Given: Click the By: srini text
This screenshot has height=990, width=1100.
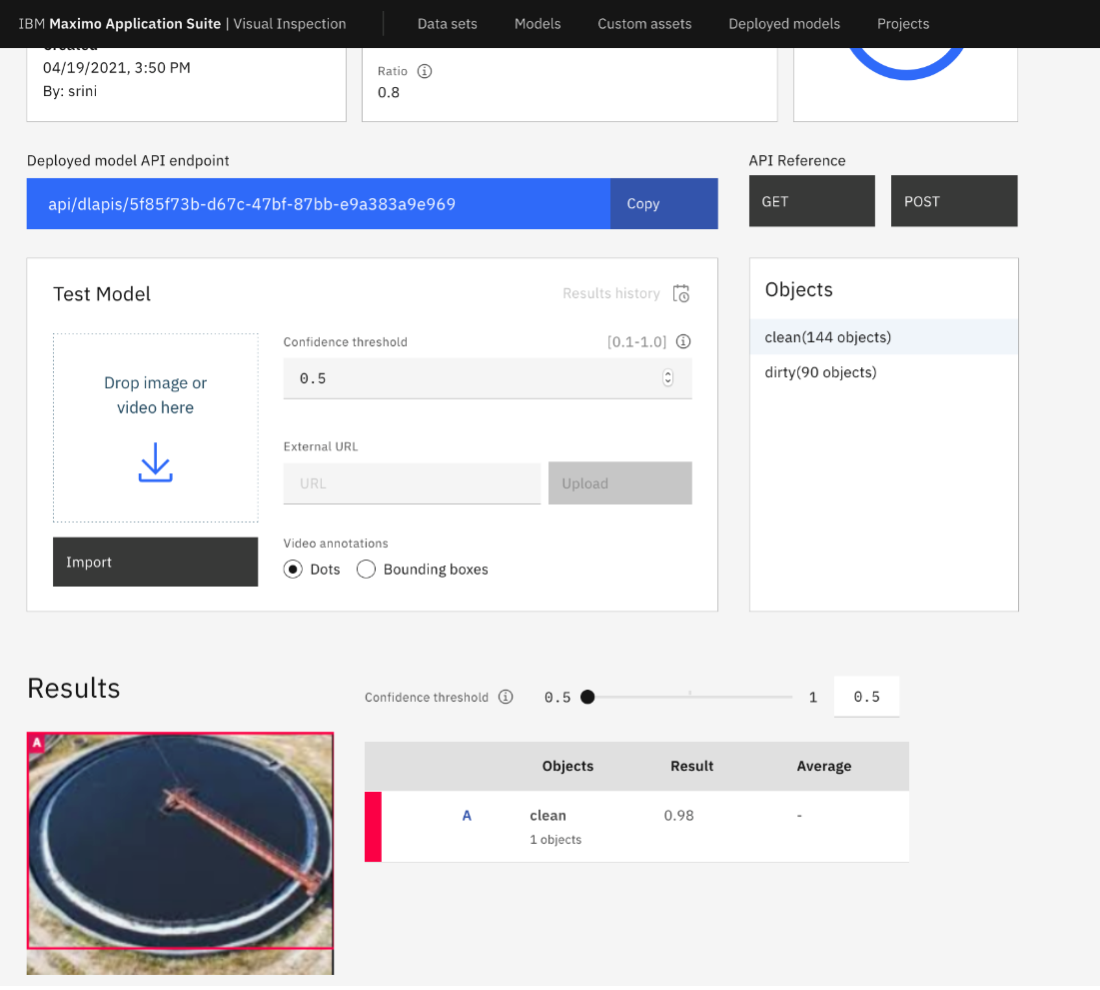Looking at the screenshot, I should (x=70, y=91).
